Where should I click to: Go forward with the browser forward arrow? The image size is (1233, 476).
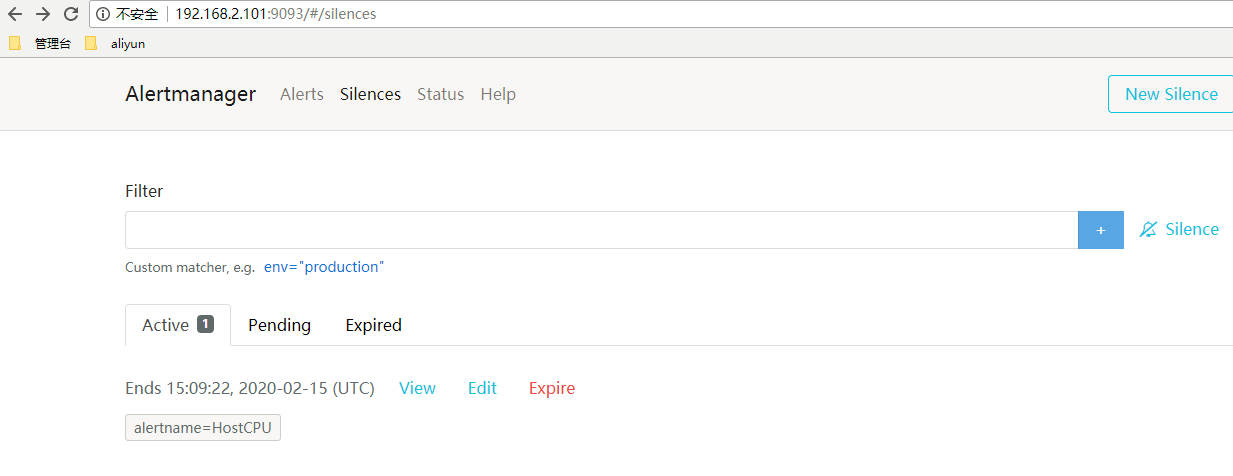pos(43,14)
